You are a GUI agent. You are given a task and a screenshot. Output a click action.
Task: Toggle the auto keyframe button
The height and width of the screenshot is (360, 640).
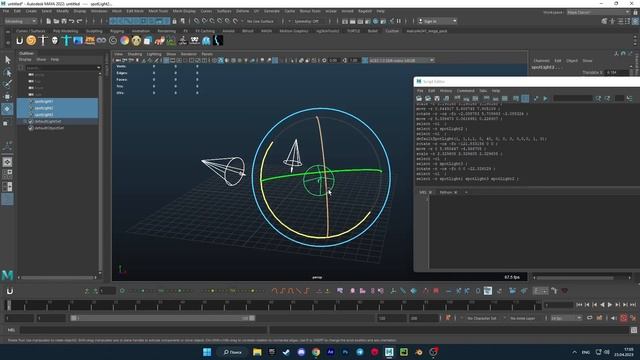[x=623, y=318]
